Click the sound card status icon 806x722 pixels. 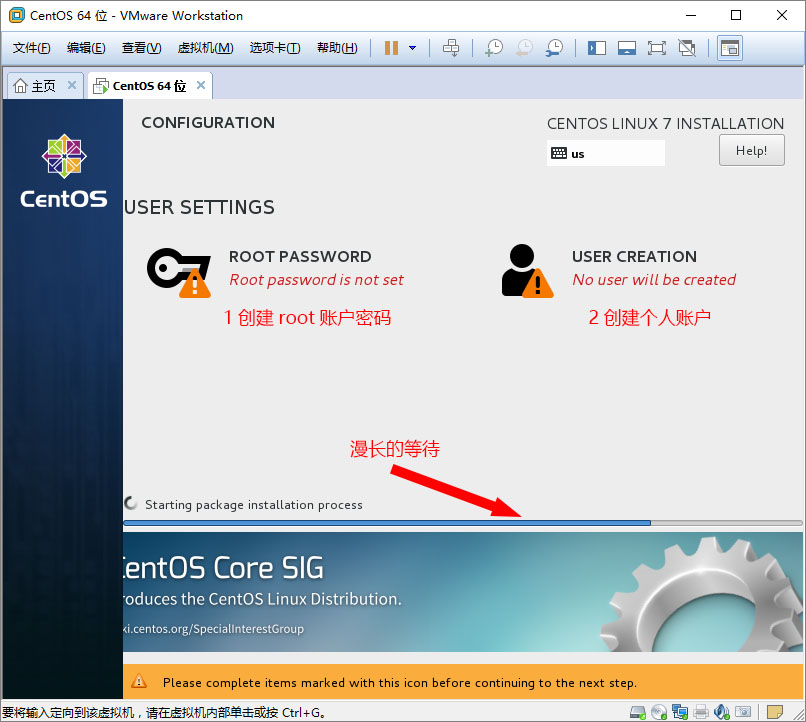tap(723, 711)
